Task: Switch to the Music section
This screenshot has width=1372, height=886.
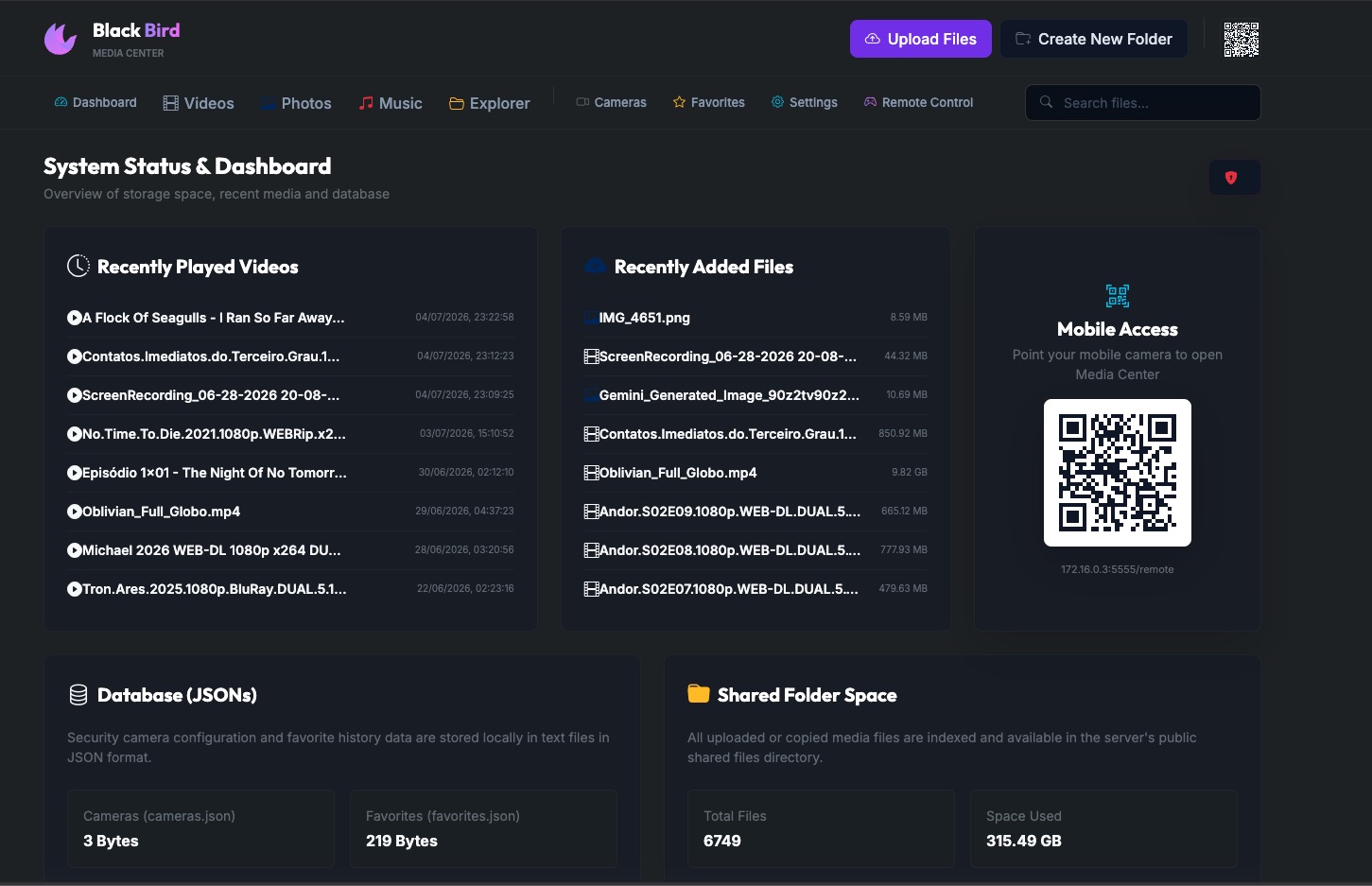Action: point(391,103)
